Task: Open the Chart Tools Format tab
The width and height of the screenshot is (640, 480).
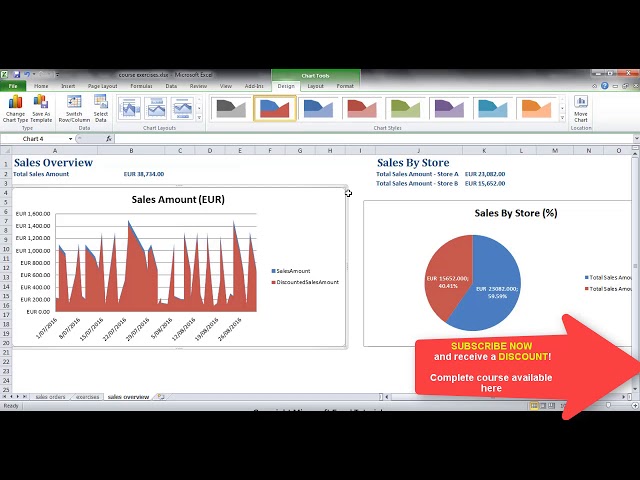Action: (x=345, y=86)
